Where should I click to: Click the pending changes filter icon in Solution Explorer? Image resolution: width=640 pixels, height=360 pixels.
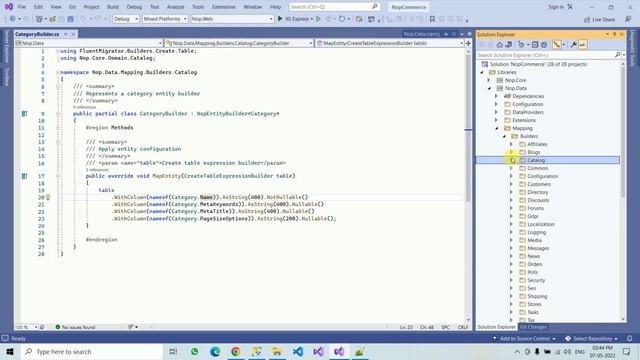coord(522,45)
